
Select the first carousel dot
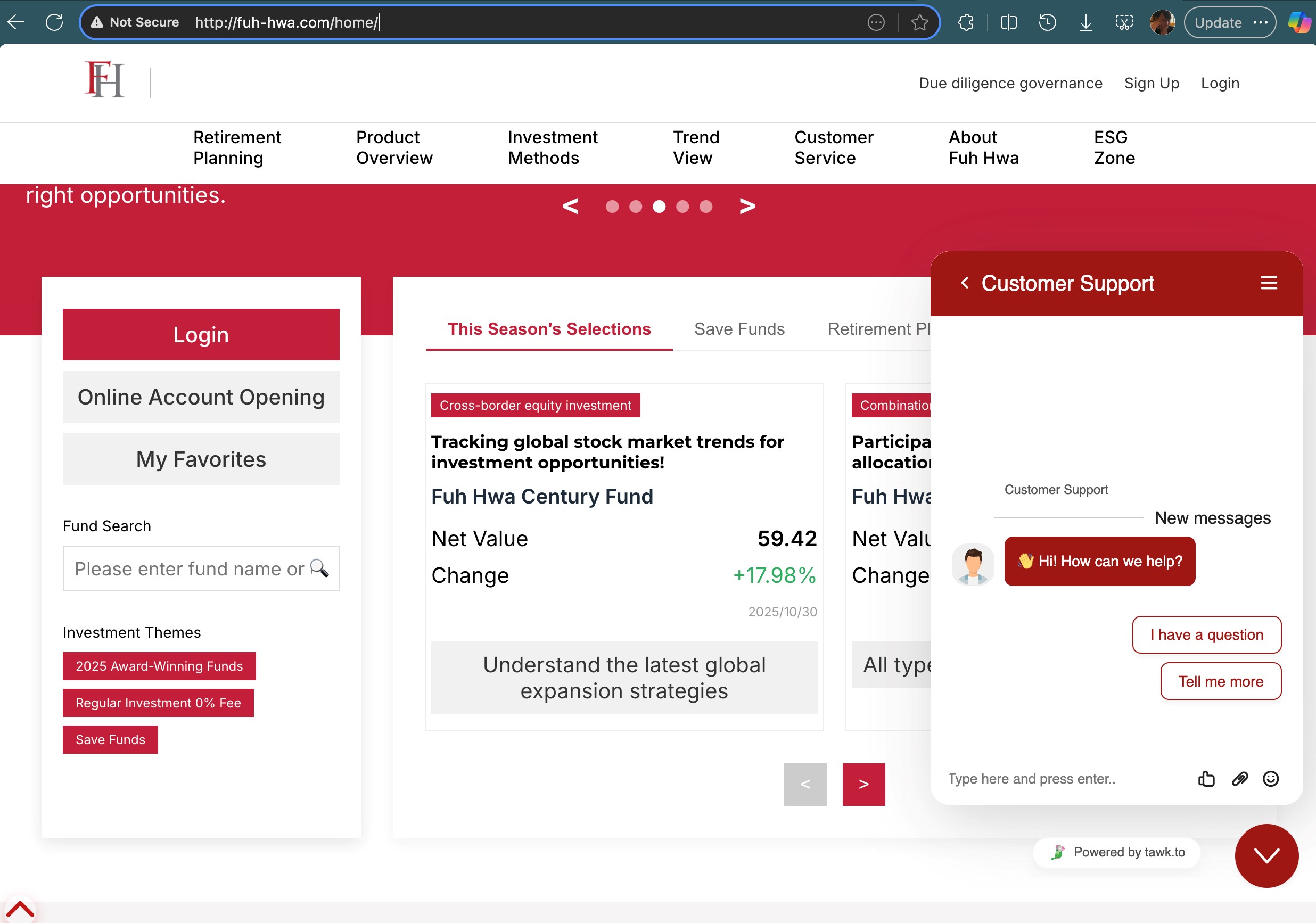click(612, 206)
